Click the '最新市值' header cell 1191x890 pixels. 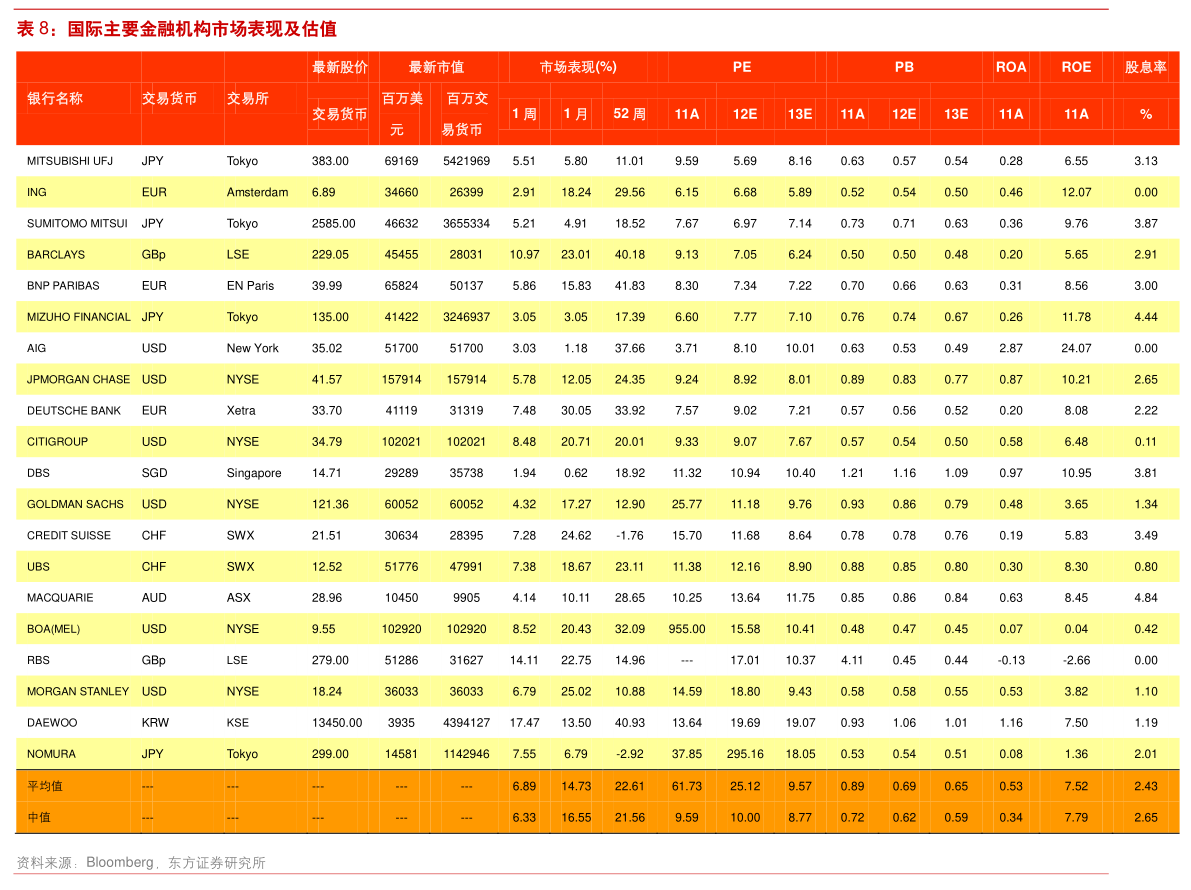tap(436, 67)
